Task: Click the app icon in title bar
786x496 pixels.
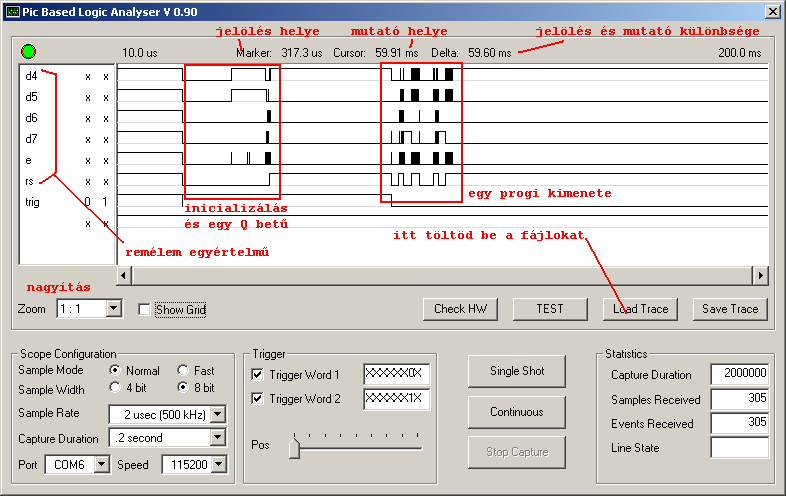Action: [13, 12]
